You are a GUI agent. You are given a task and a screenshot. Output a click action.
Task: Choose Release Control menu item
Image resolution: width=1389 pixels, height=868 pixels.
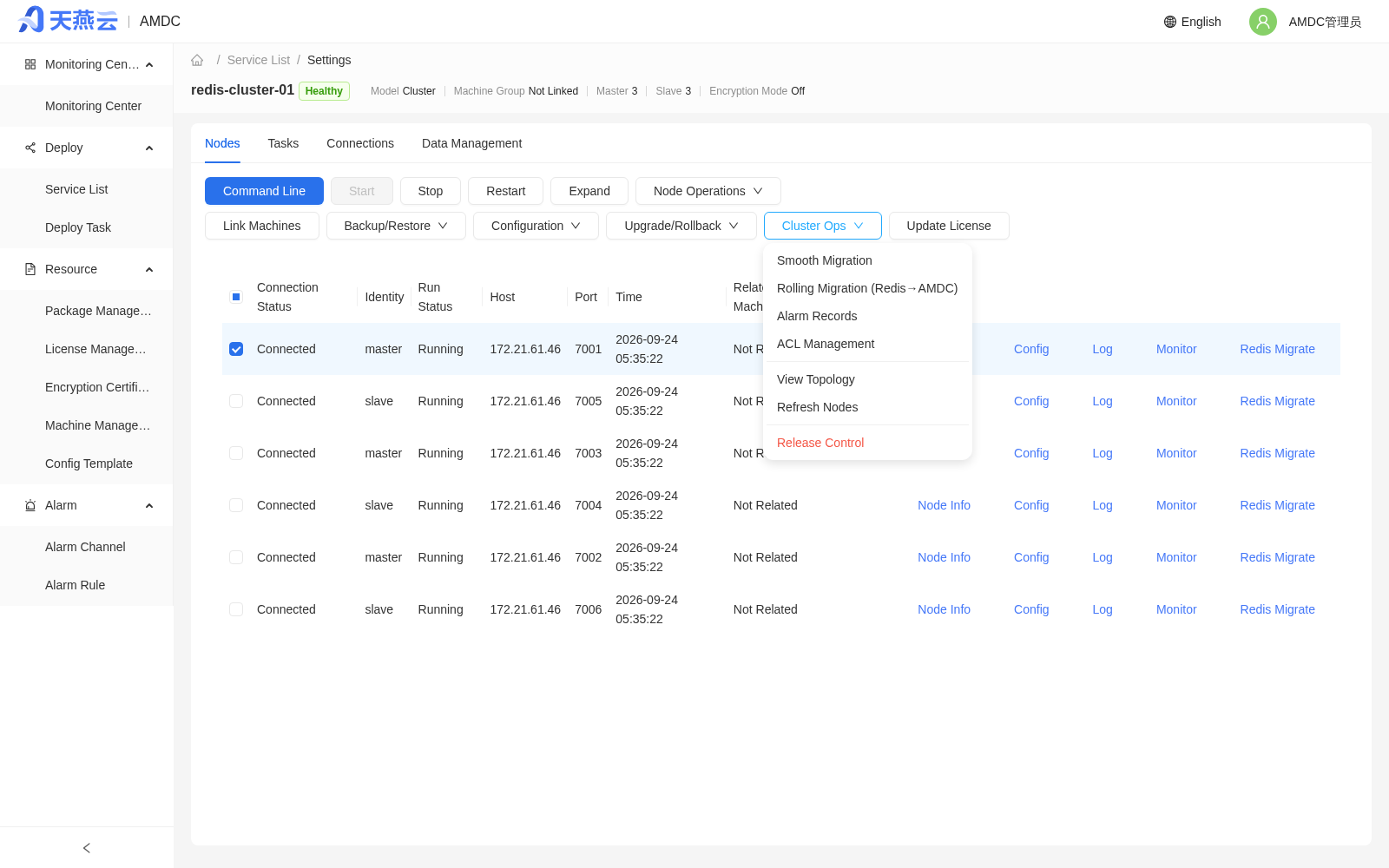[867, 443]
